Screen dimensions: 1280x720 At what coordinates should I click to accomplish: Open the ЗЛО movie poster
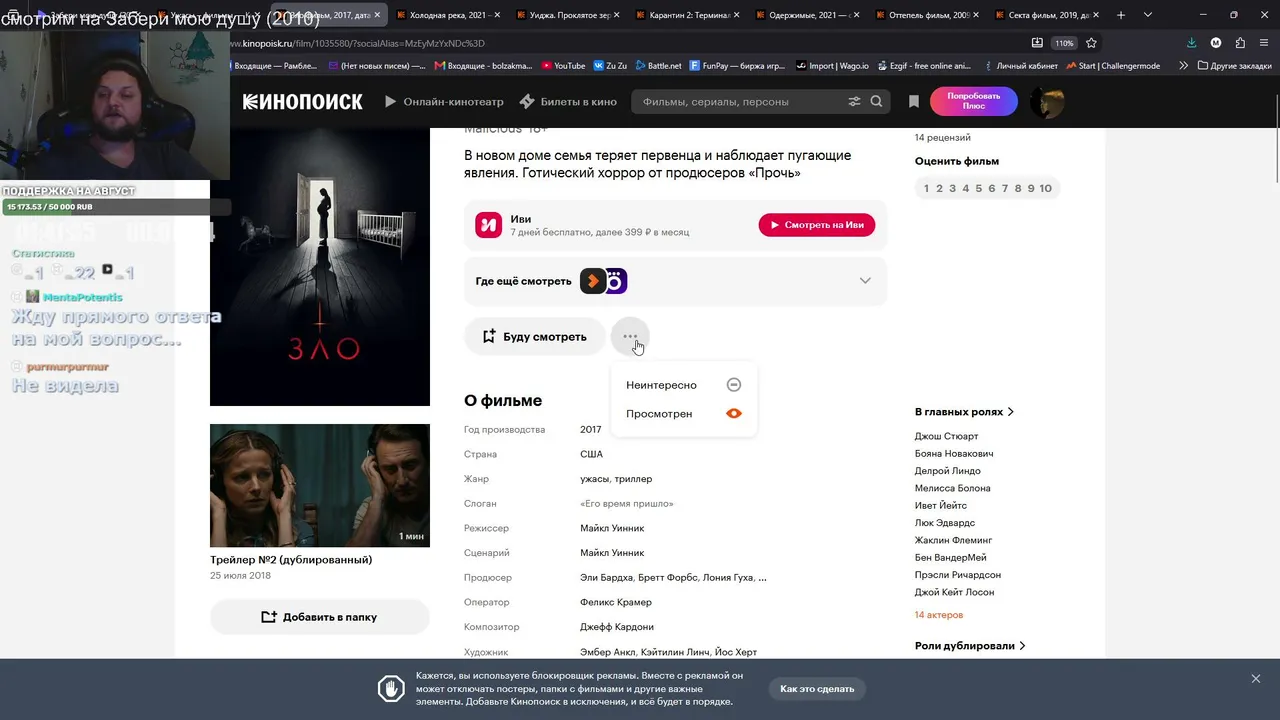320,267
